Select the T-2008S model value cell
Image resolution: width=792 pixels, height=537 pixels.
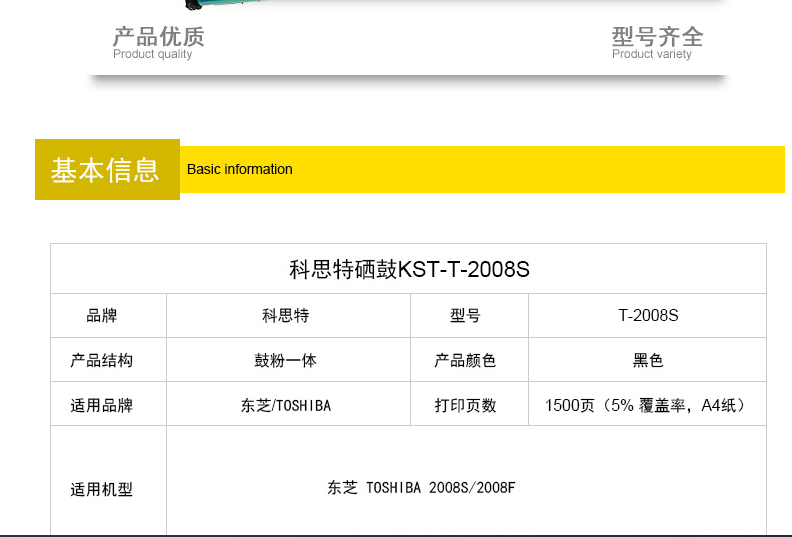tap(648, 316)
